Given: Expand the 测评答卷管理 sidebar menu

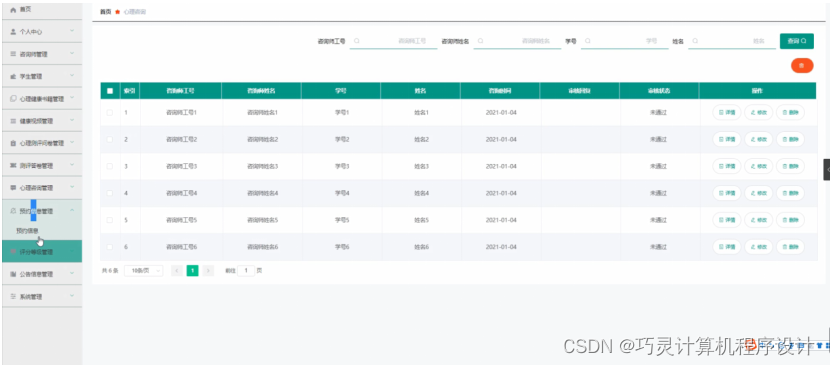Looking at the screenshot, I should click(42, 166).
